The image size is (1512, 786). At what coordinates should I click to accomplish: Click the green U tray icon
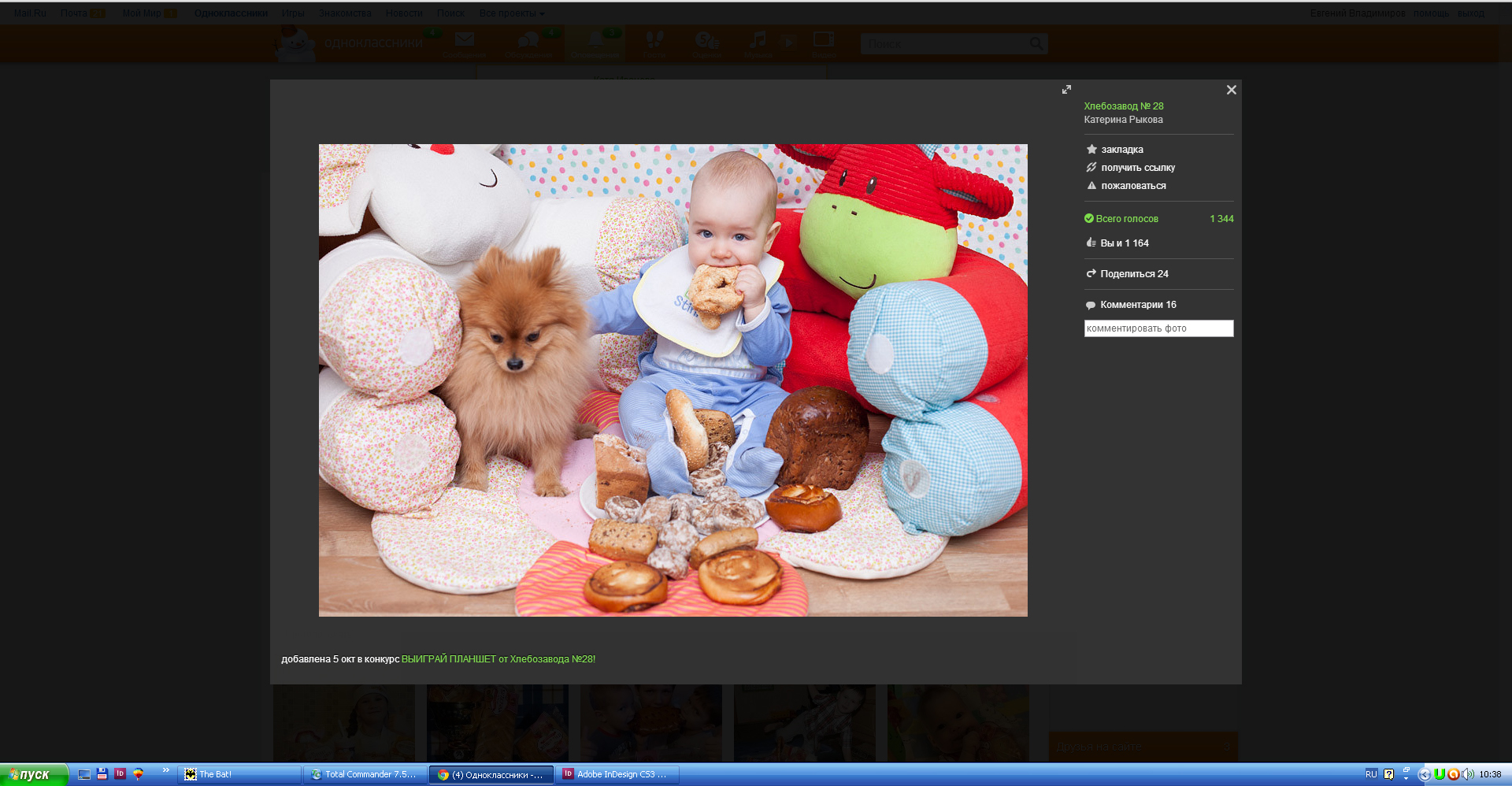tap(1440, 774)
